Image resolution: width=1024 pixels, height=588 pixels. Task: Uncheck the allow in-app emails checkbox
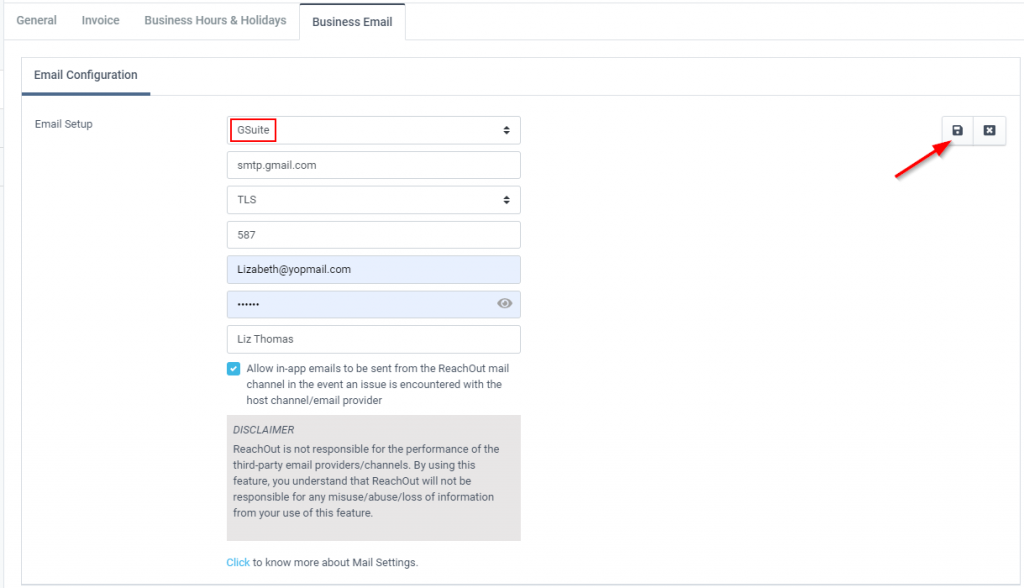(x=233, y=368)
